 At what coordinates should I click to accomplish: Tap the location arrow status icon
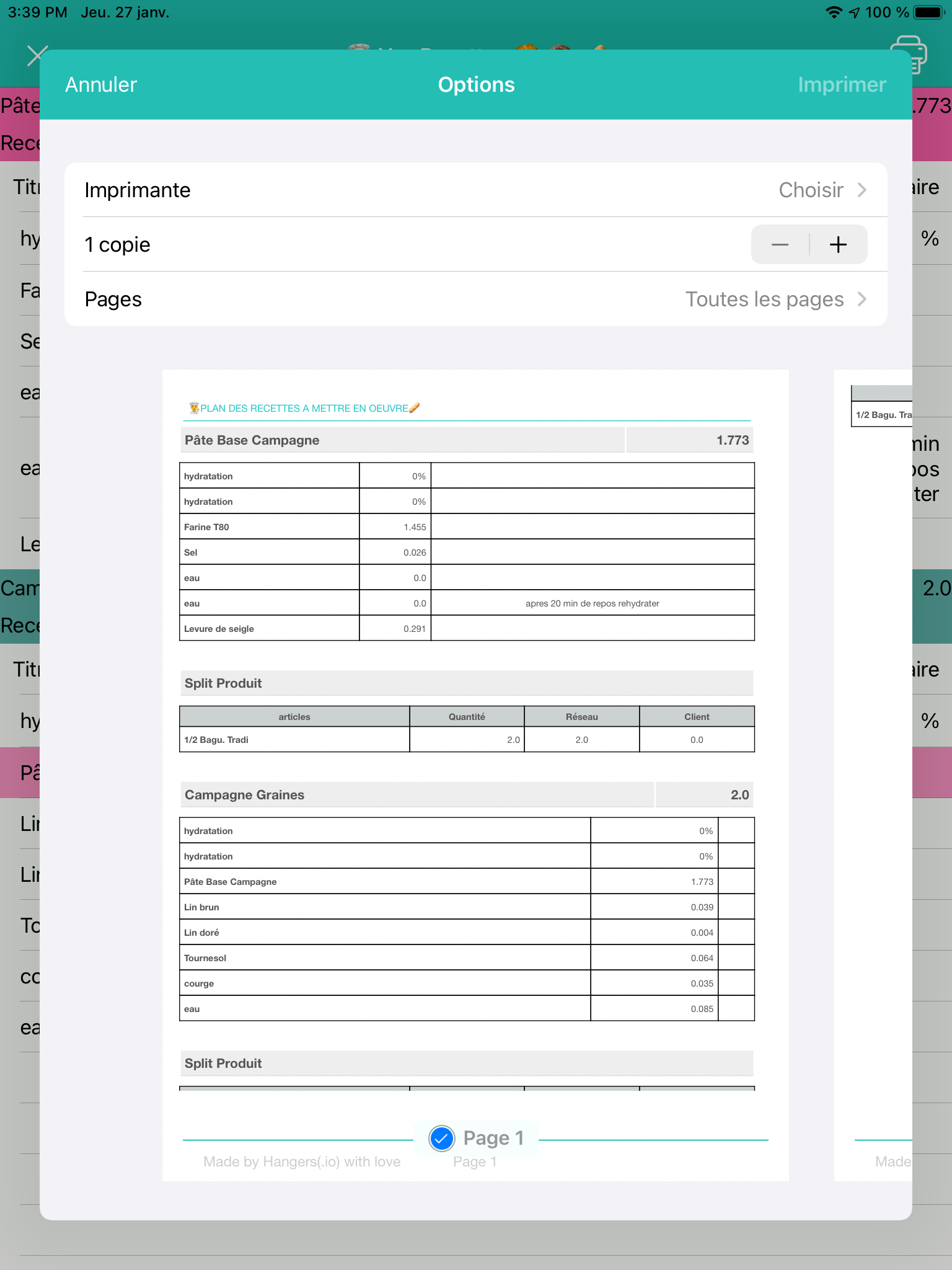[854, 12]
